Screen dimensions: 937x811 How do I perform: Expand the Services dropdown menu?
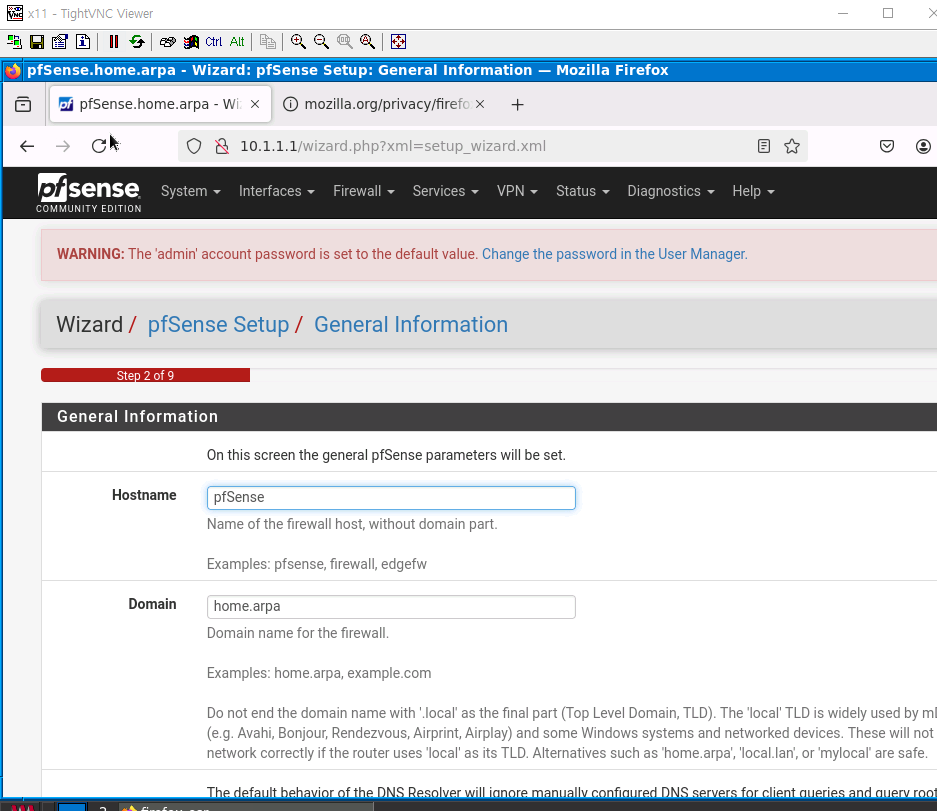click(446, 191)
